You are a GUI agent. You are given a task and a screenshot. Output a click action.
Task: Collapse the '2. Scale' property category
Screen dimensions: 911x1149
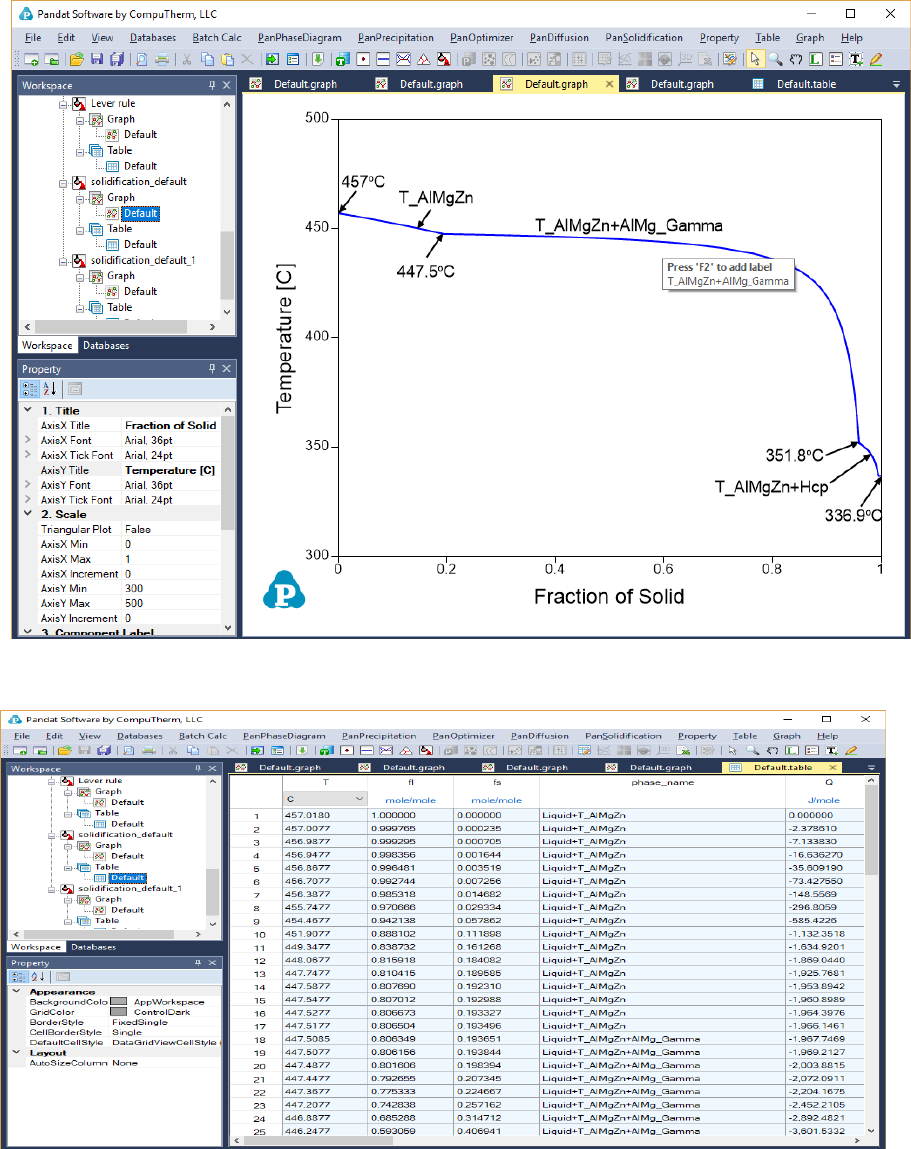[28, 514]
